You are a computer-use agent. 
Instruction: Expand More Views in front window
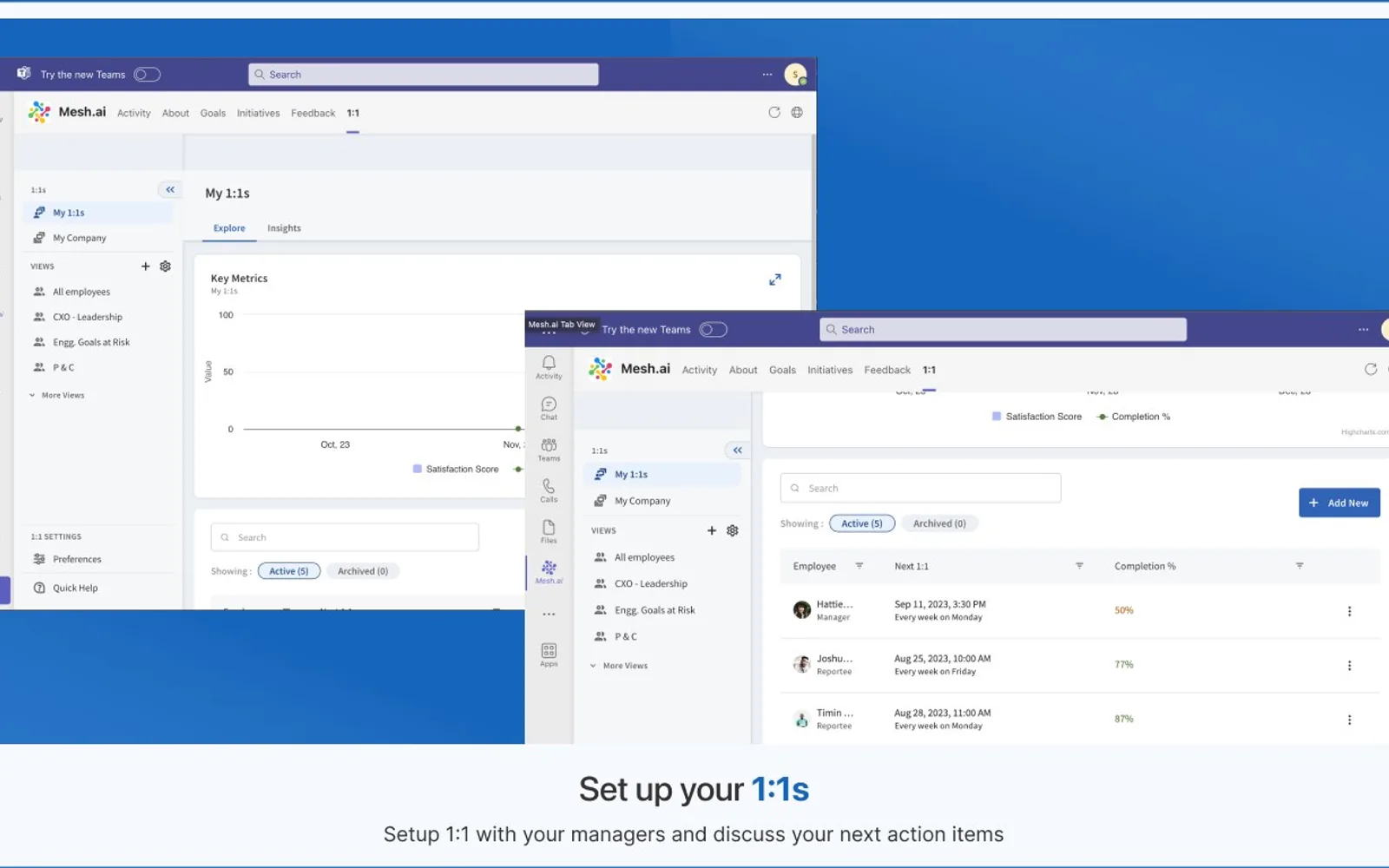tap(619, 666)
